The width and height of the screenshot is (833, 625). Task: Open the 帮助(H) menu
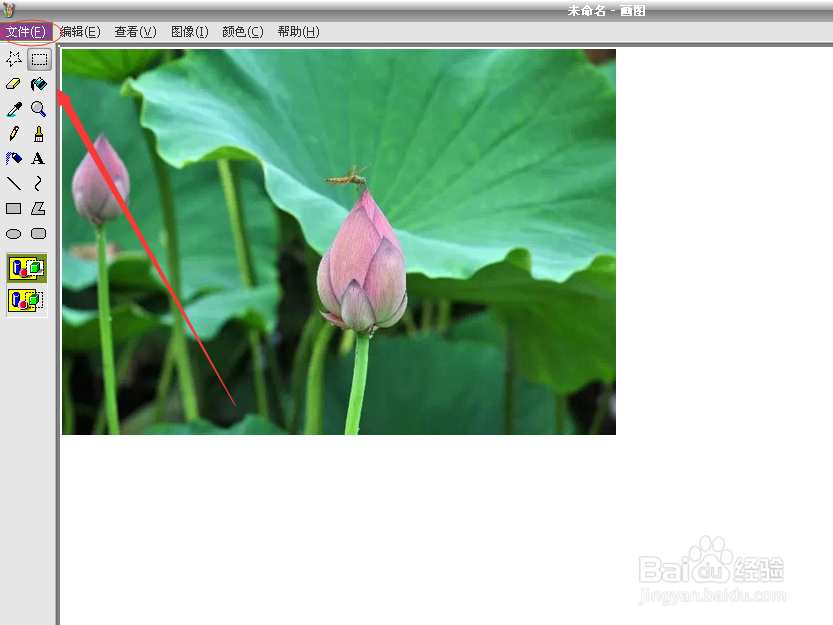pos(299,32)
